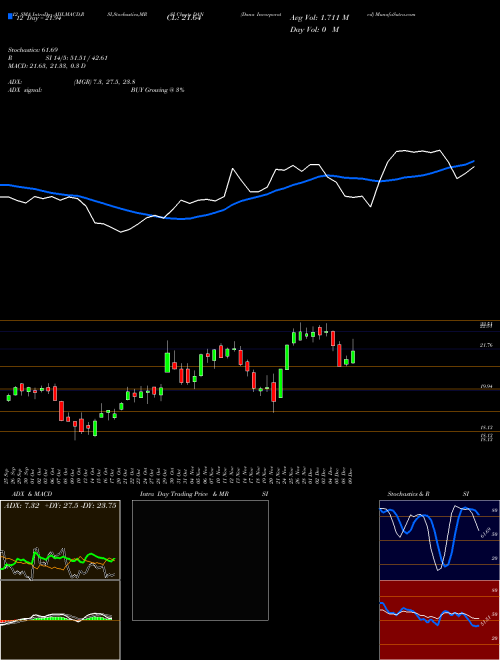Click the '(MGR) 7.3, 27.5, 23.8' ADX values

tap(104, 82)
